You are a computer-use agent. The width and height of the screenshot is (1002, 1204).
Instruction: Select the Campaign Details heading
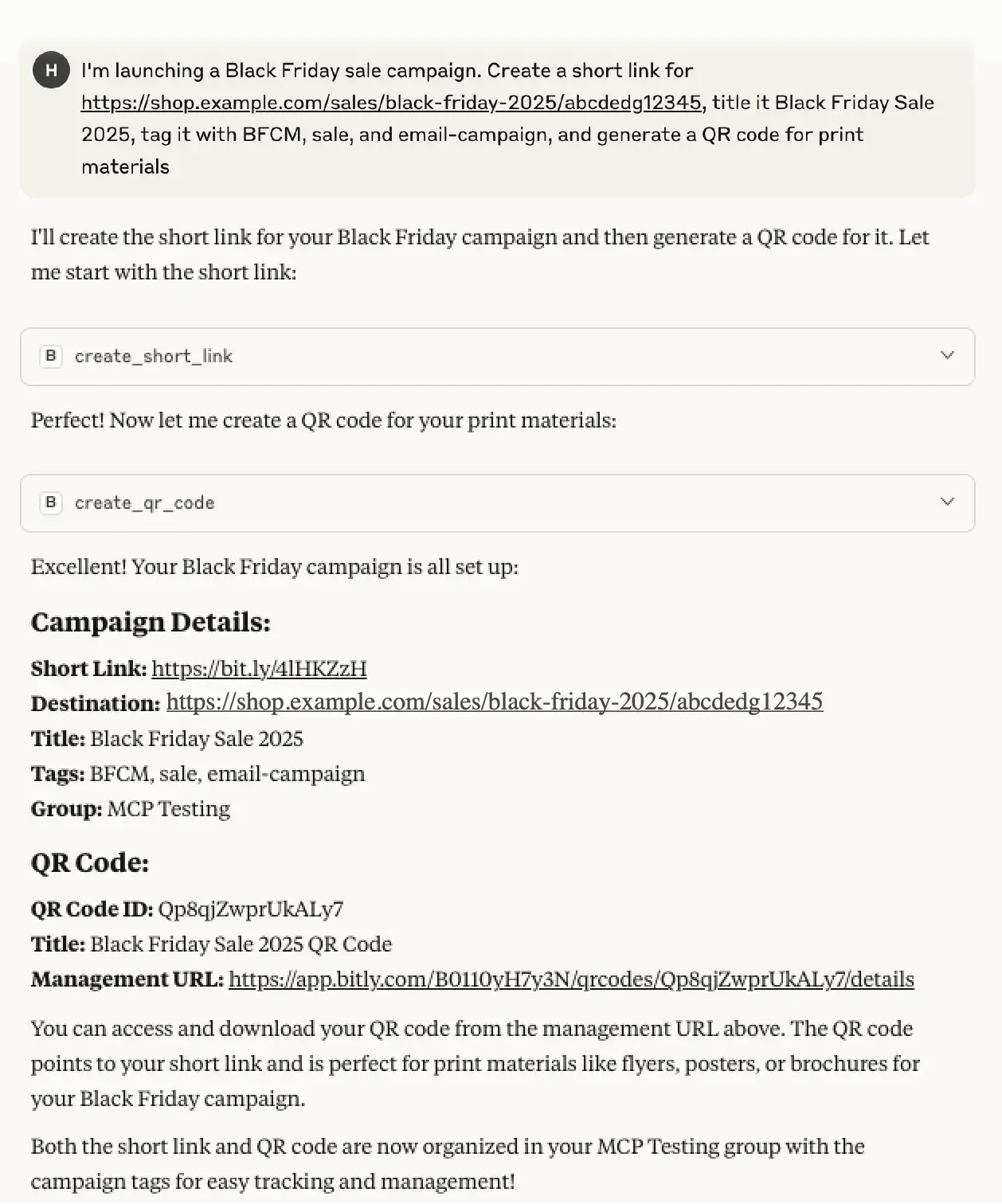(x=151, y=621)
